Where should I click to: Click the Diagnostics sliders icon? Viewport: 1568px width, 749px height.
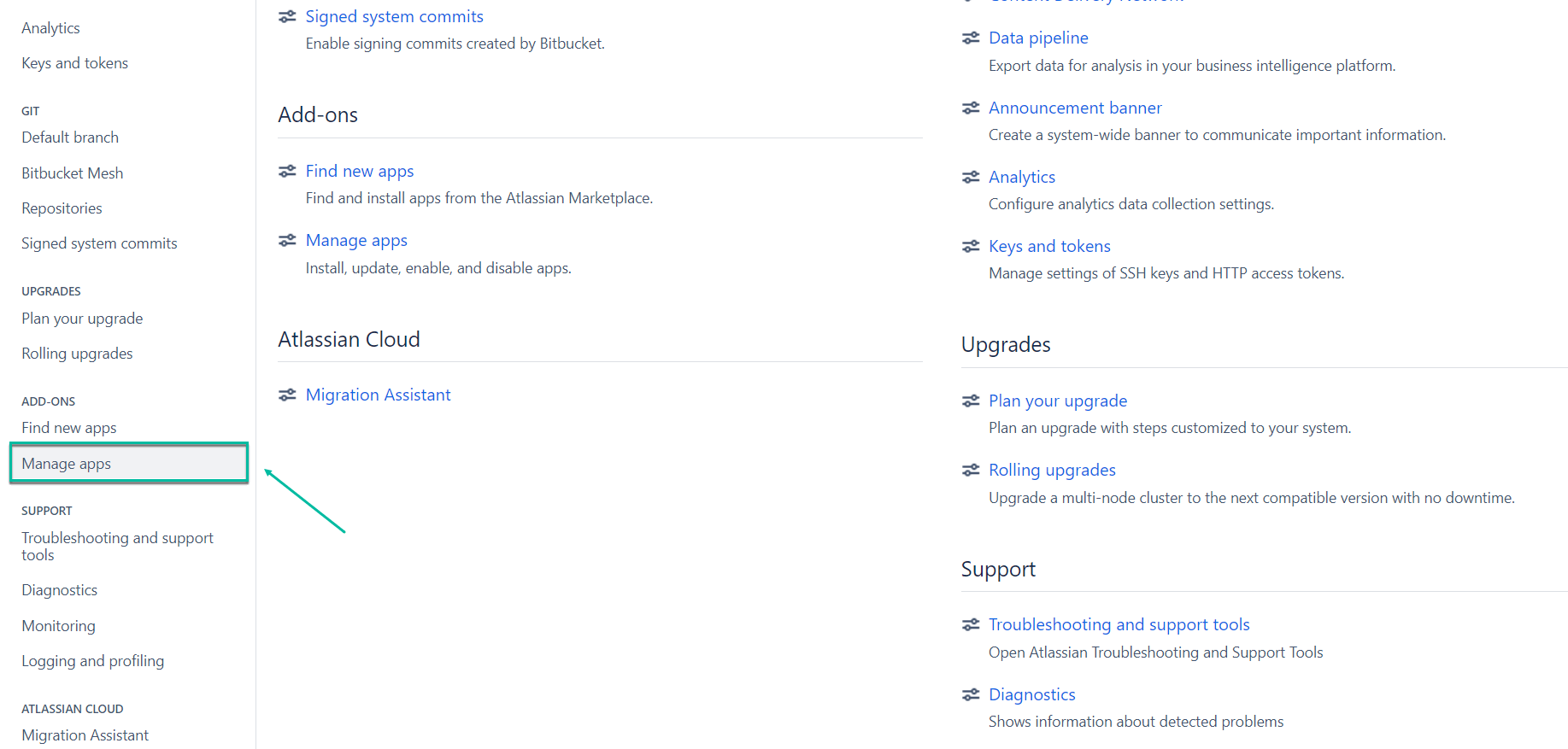[971, 694]
